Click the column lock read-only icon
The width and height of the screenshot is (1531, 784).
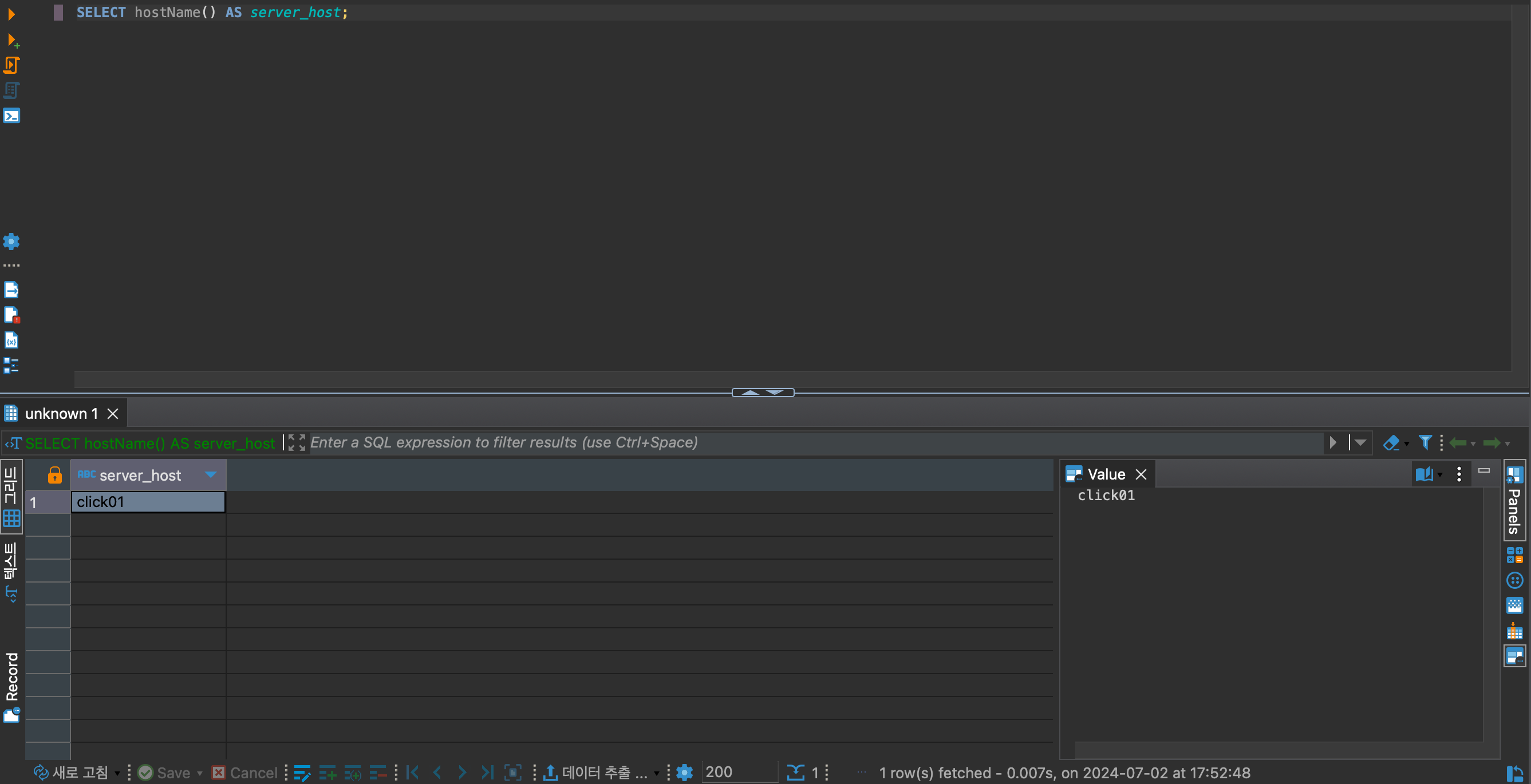pos(54,474)
